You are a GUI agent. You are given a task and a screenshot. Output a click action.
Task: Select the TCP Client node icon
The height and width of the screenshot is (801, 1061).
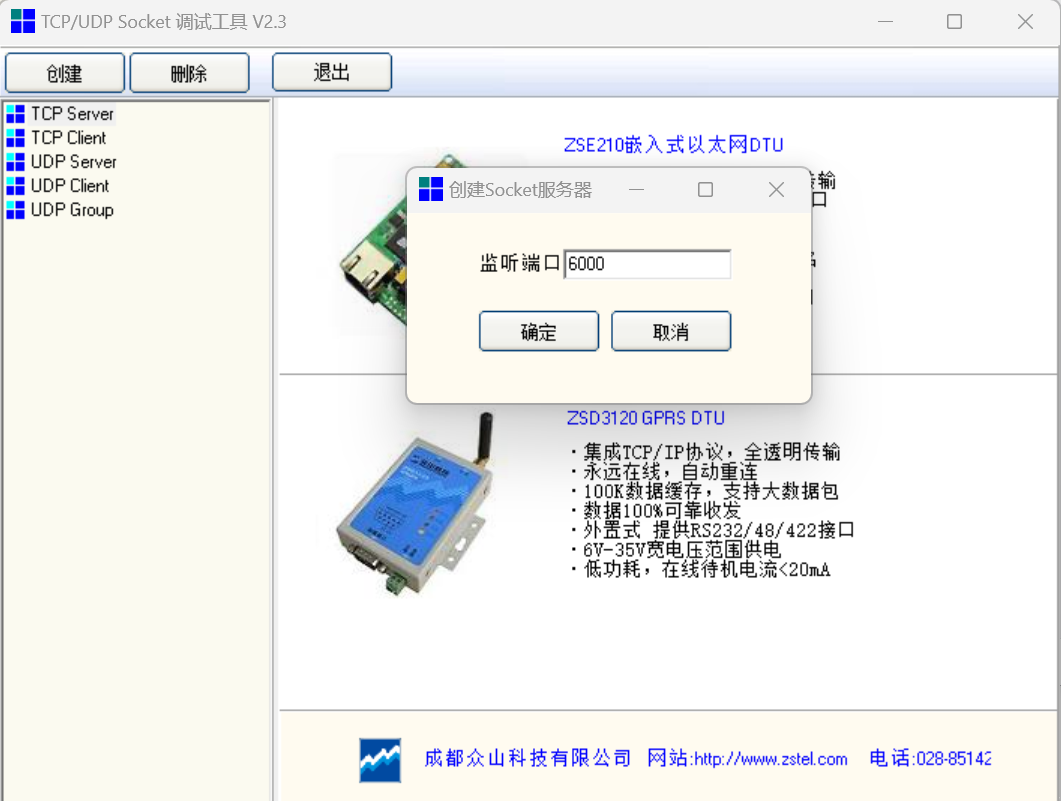pos(15,138)
